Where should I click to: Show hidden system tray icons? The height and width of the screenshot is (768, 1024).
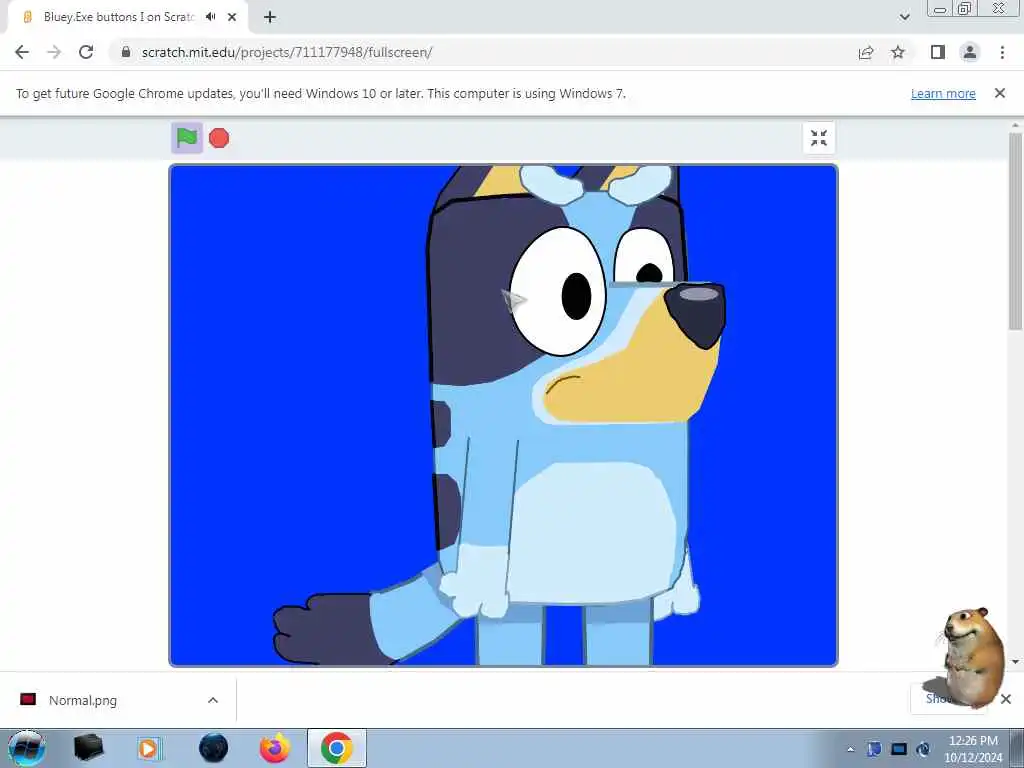tap(850, 749)
